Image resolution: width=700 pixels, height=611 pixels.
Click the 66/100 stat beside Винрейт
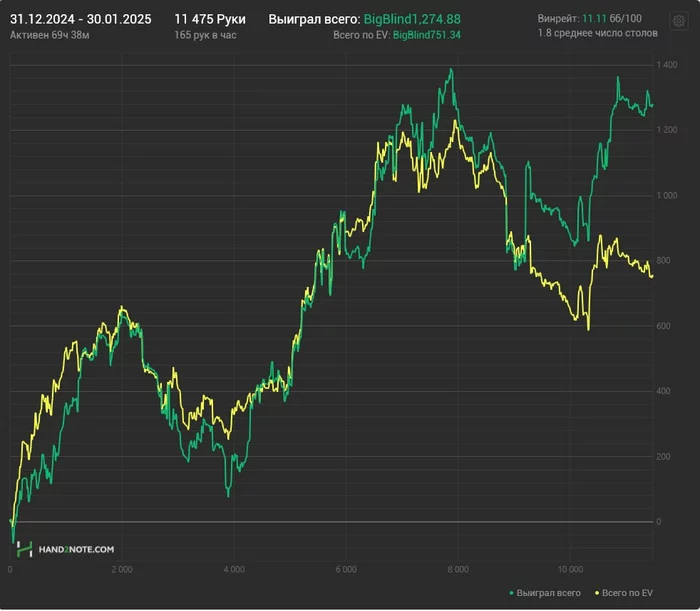pyautogui.click(x=627, y=19)
